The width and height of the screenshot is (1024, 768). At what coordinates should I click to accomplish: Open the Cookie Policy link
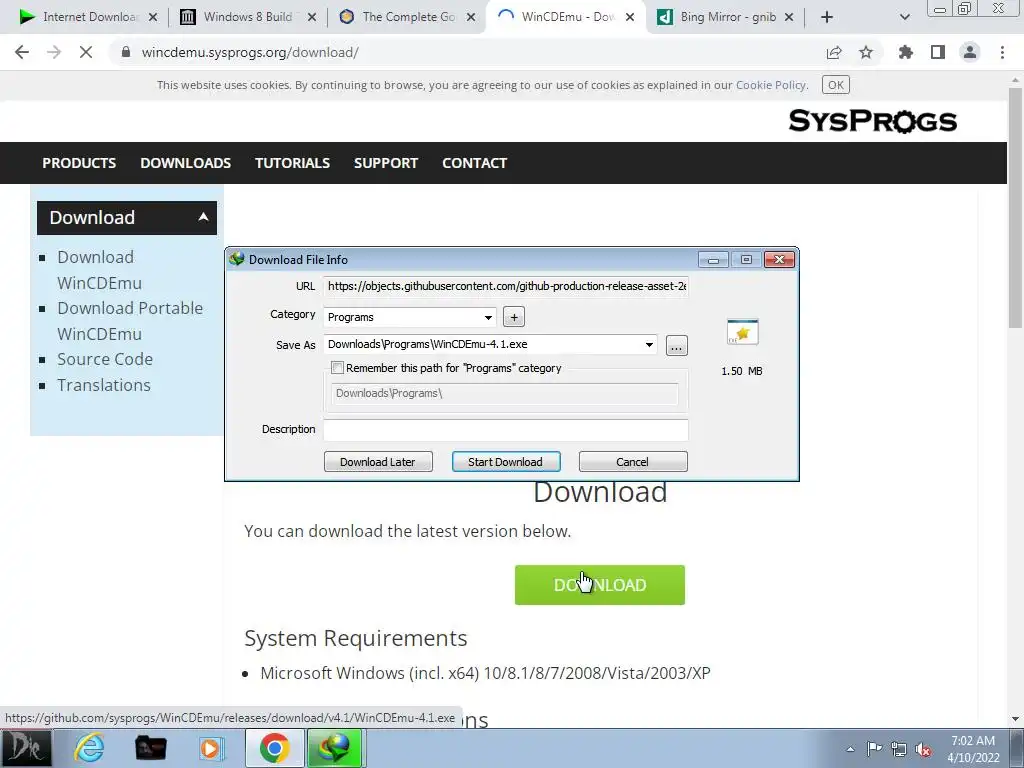(771, 85)
